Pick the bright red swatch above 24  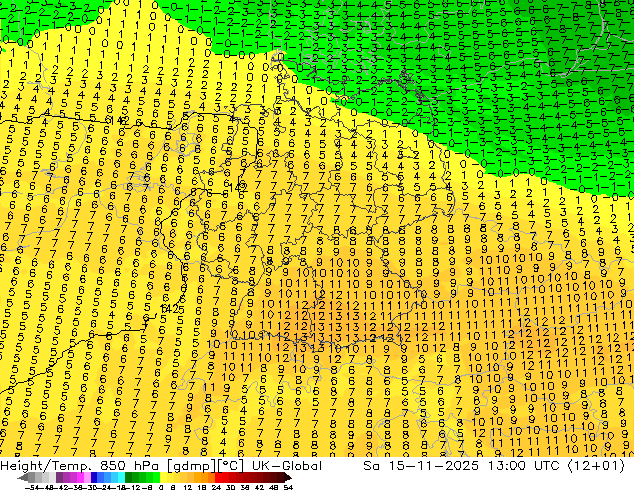pyautogui.click(x=218, y=477)
